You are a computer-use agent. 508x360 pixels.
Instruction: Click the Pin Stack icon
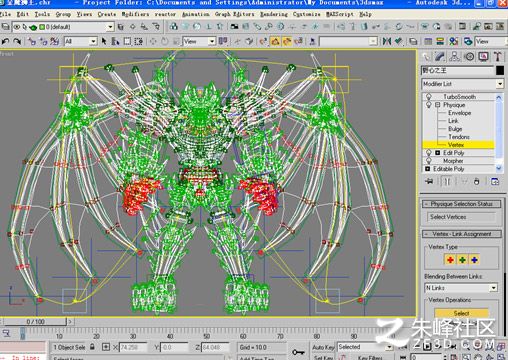429,182
